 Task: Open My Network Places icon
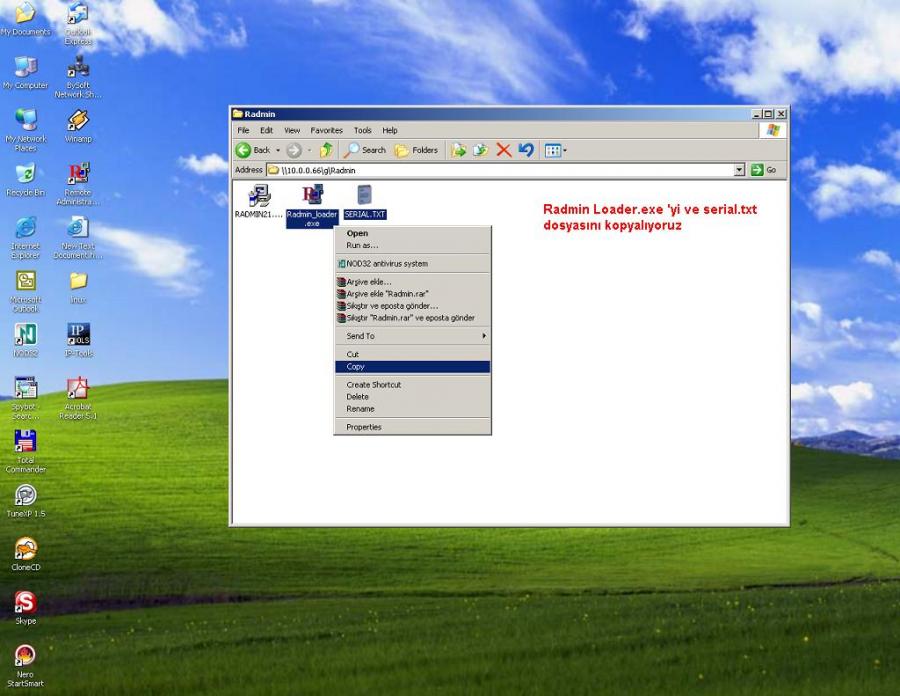coord(25,129)
